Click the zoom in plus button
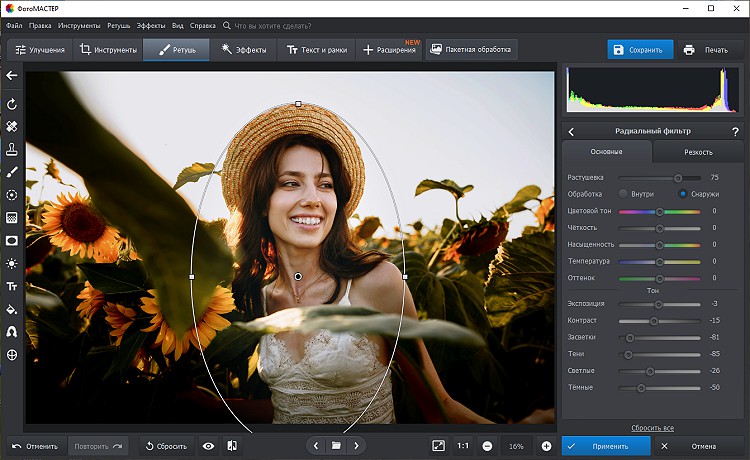 coord(546,446)
